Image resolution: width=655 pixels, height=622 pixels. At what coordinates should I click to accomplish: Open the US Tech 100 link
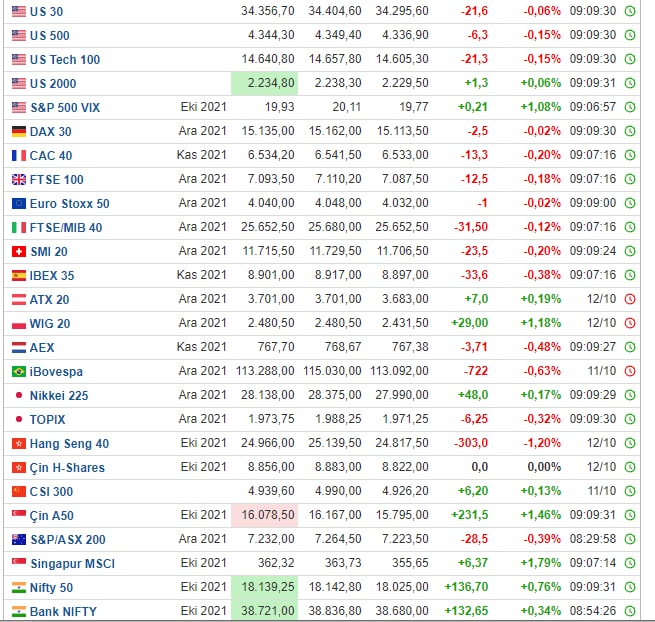(65, 60)
